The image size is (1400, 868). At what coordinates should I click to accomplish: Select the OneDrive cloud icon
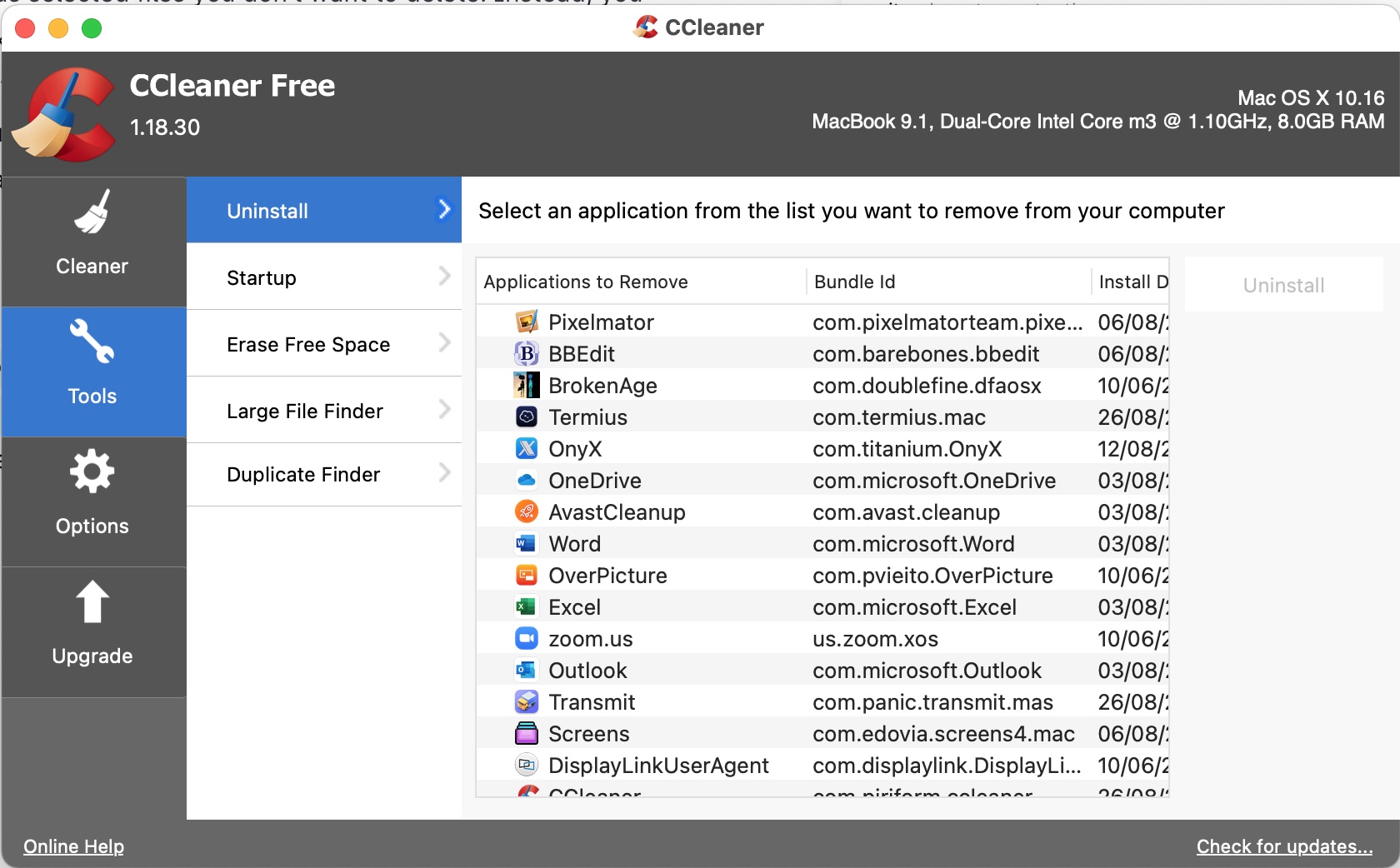(x=527, y=480)
